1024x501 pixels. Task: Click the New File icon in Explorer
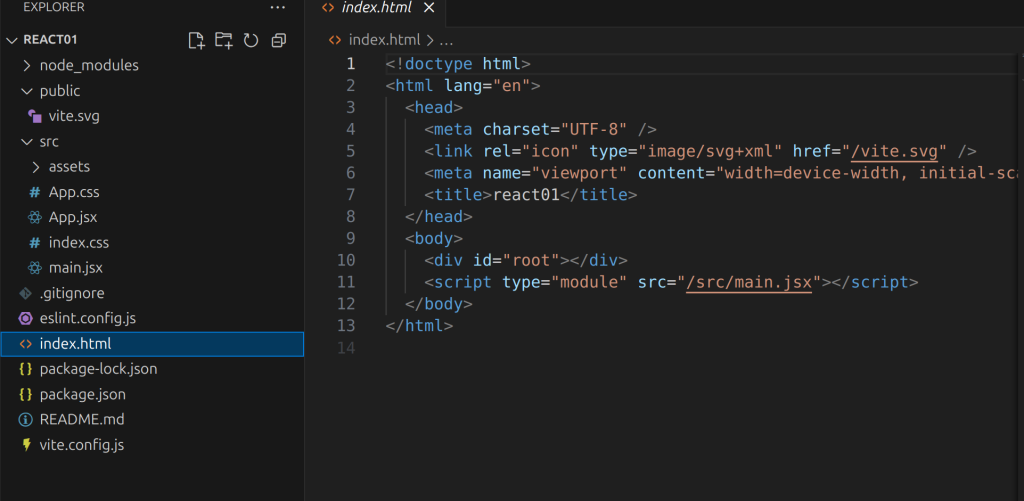[x=197, y=40]
